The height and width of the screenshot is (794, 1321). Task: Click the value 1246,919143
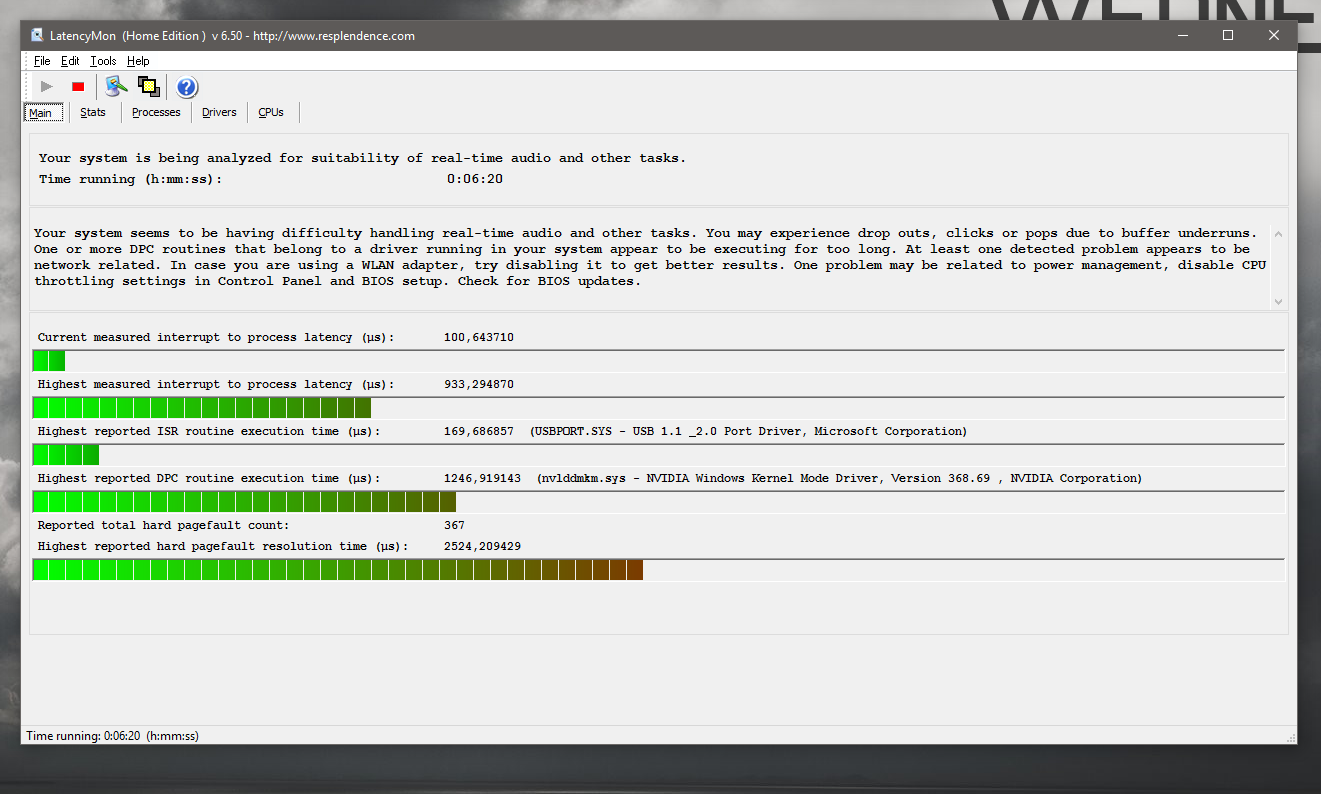pos(482,478)
